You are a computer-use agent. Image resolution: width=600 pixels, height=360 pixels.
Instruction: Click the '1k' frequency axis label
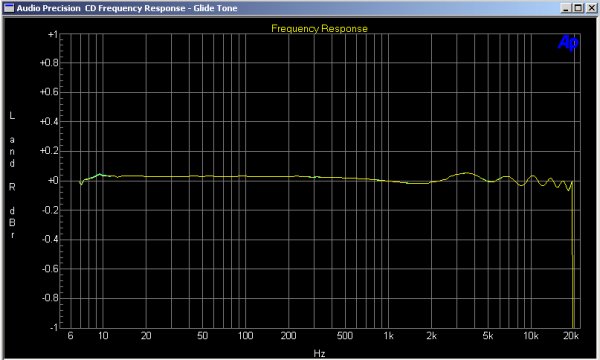388,336
